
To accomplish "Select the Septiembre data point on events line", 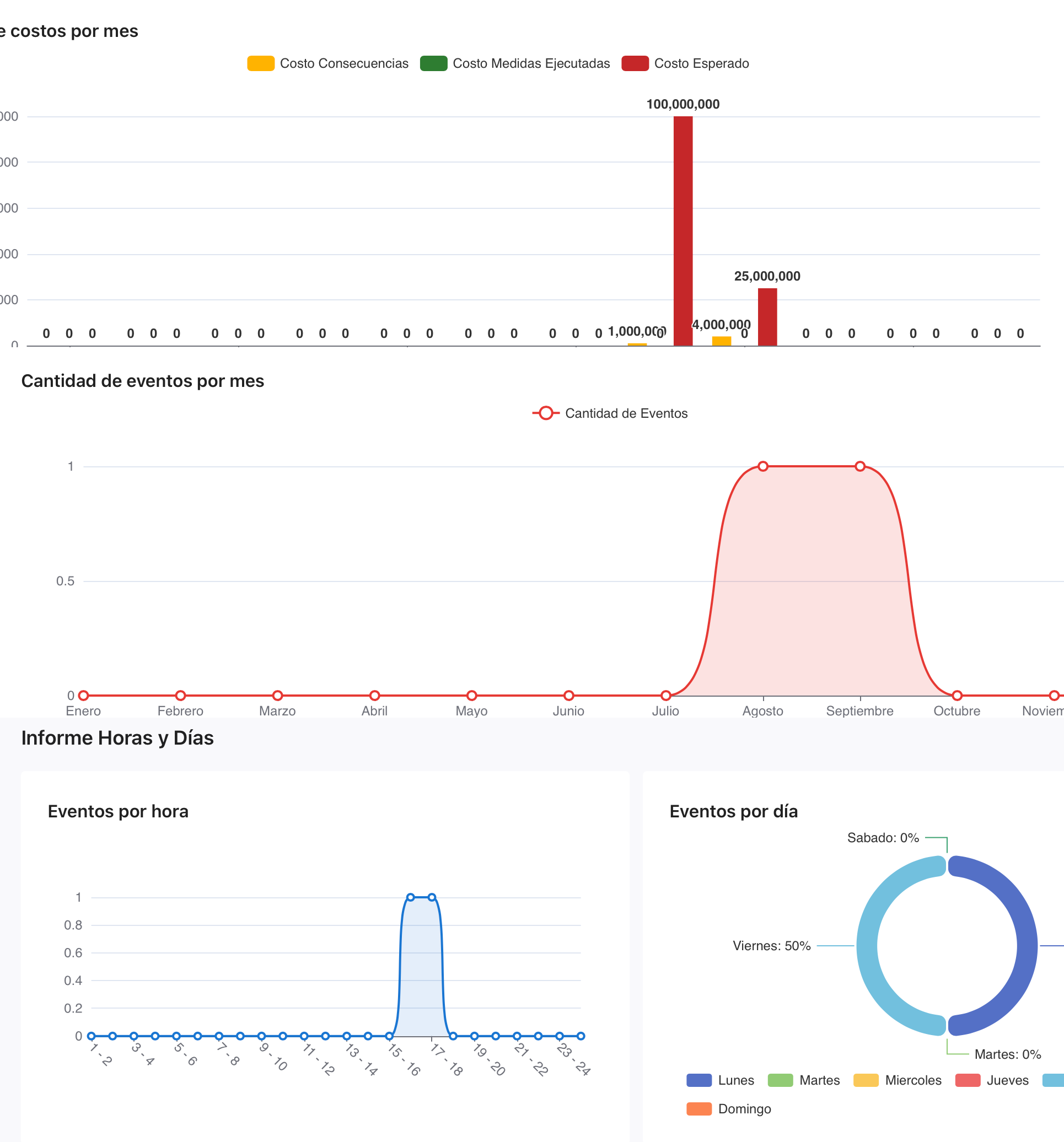I will [x=859, y=466].
